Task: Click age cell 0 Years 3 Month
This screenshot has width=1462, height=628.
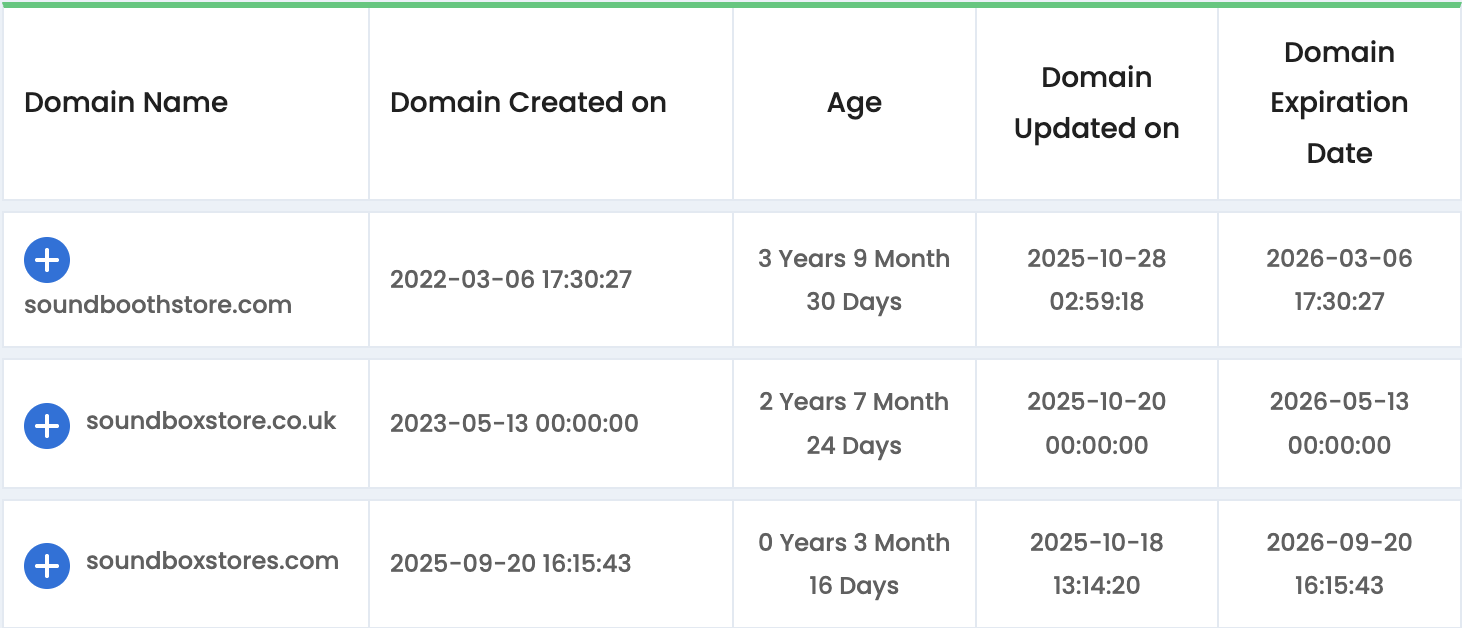Action: click(x=854, y=564)
